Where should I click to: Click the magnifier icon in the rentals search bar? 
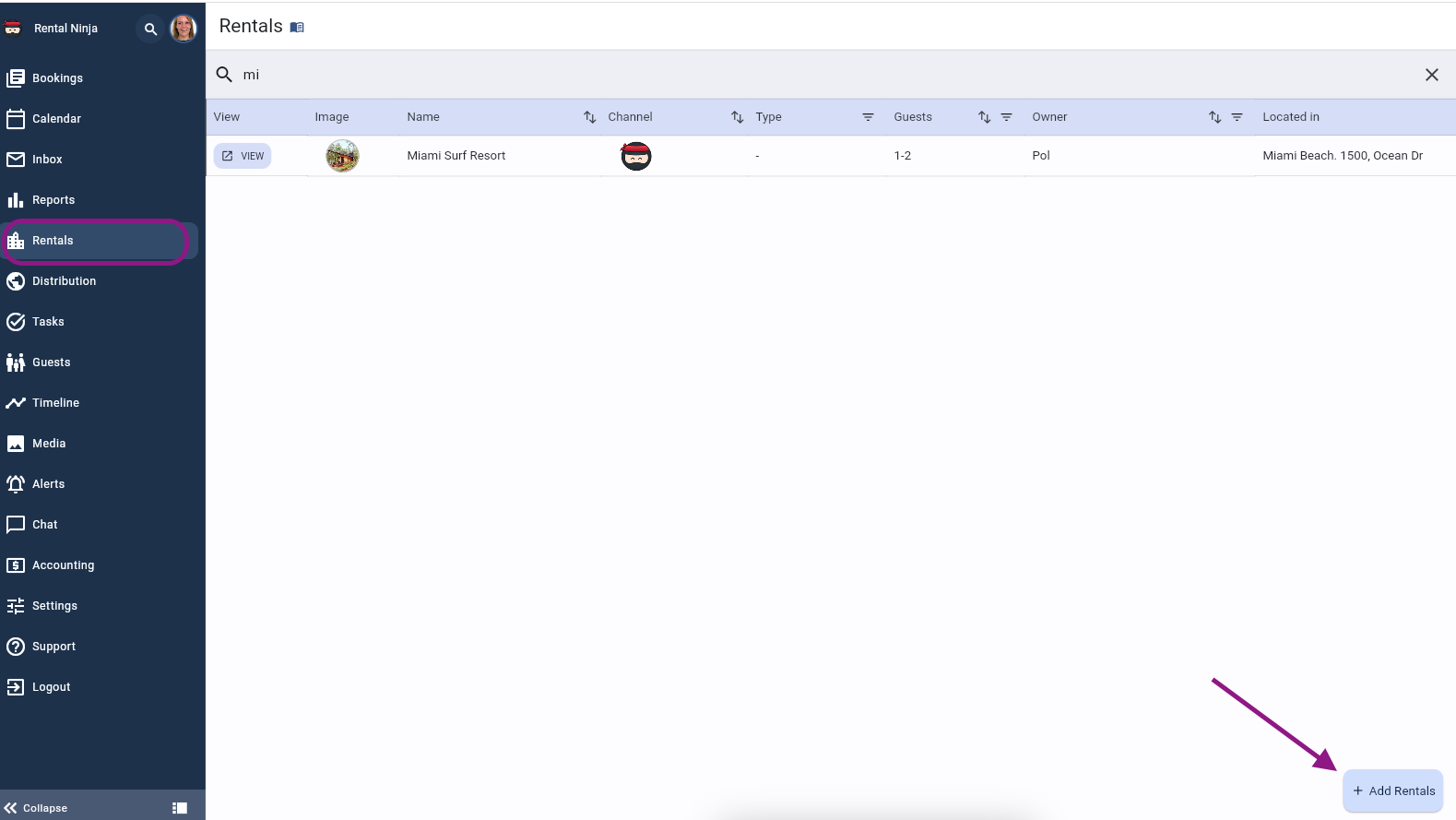(x=224, y=75)
